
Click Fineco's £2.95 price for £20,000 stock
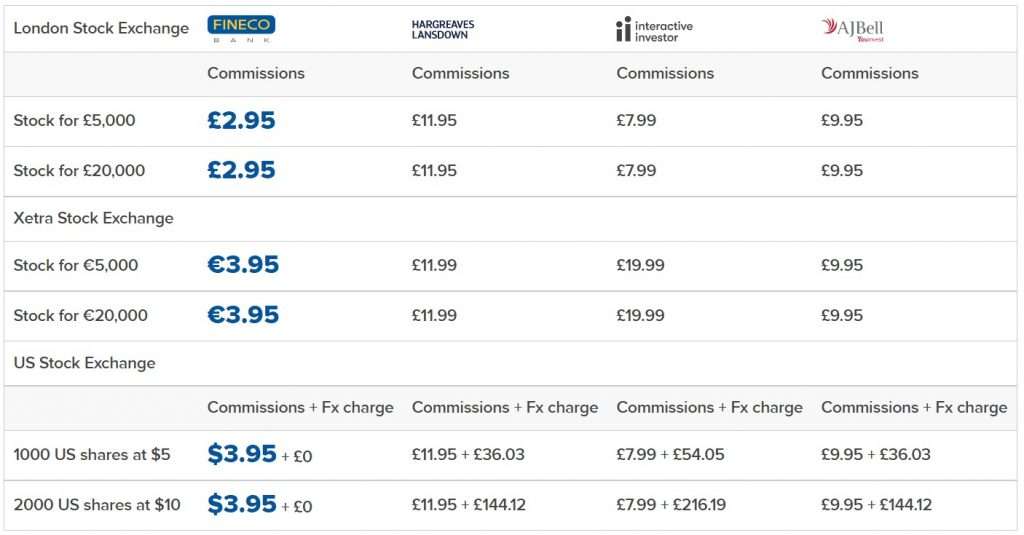pos(242,170)
